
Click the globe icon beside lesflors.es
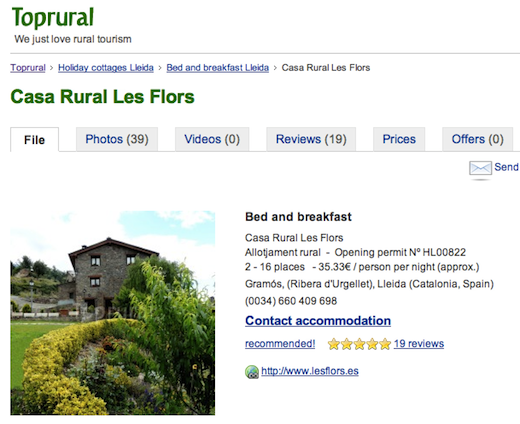pyautogui.click(x=252, y=372)
